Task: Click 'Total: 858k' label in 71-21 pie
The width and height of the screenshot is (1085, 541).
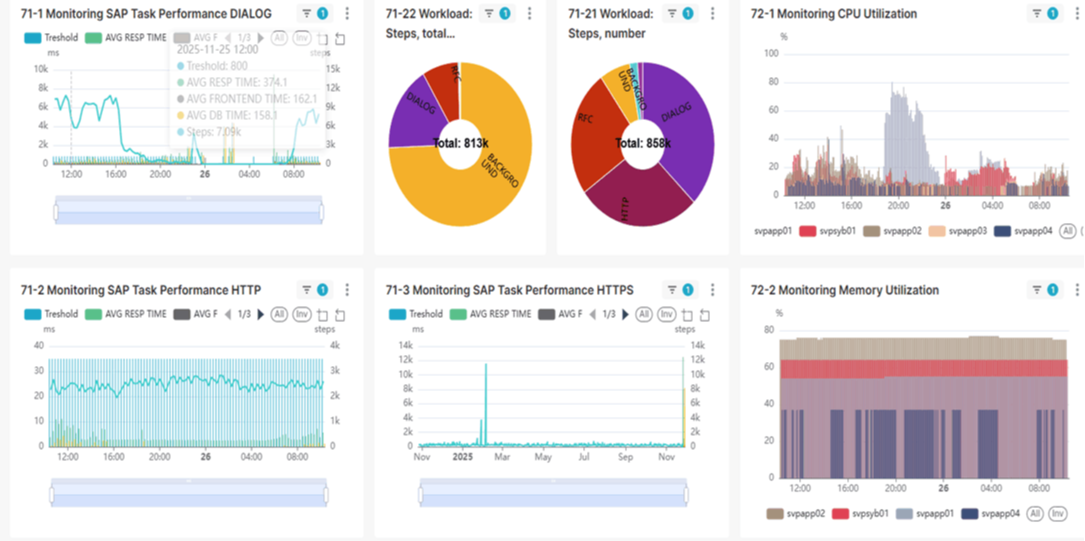Action: point(642,143)
